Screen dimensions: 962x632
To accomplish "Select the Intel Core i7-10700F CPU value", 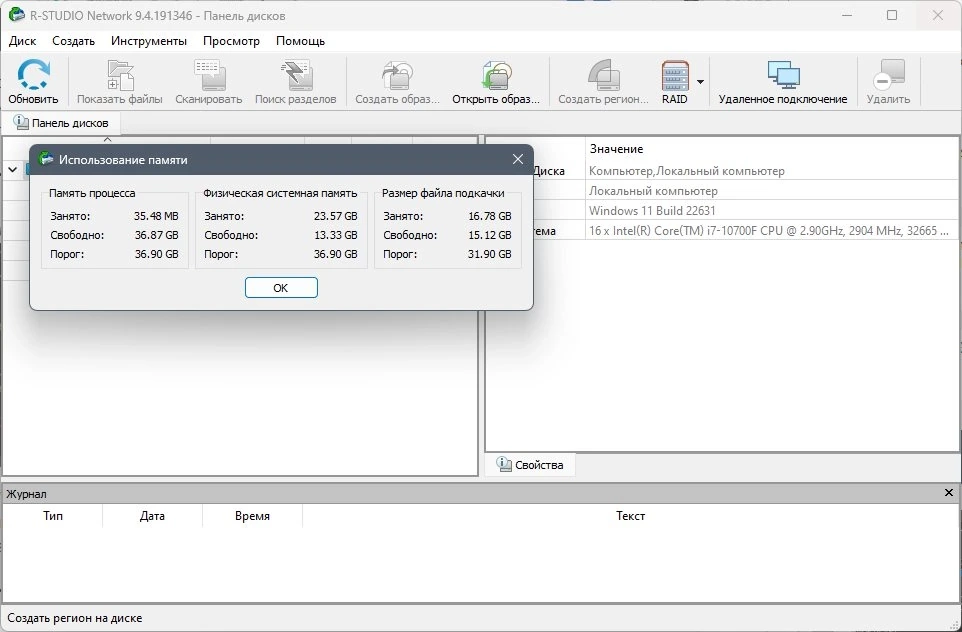I will [x=769, y=231].
